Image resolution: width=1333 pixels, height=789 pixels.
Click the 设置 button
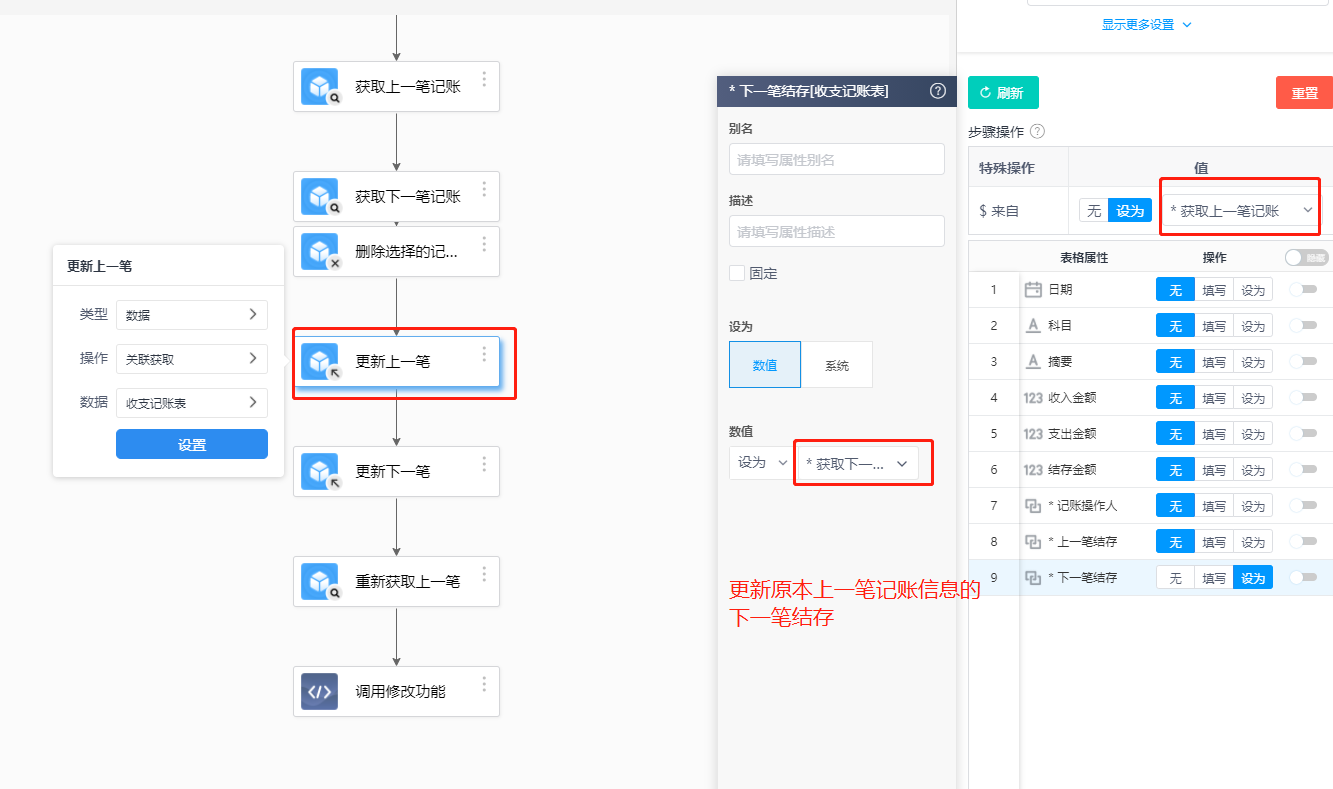(192, 445)
